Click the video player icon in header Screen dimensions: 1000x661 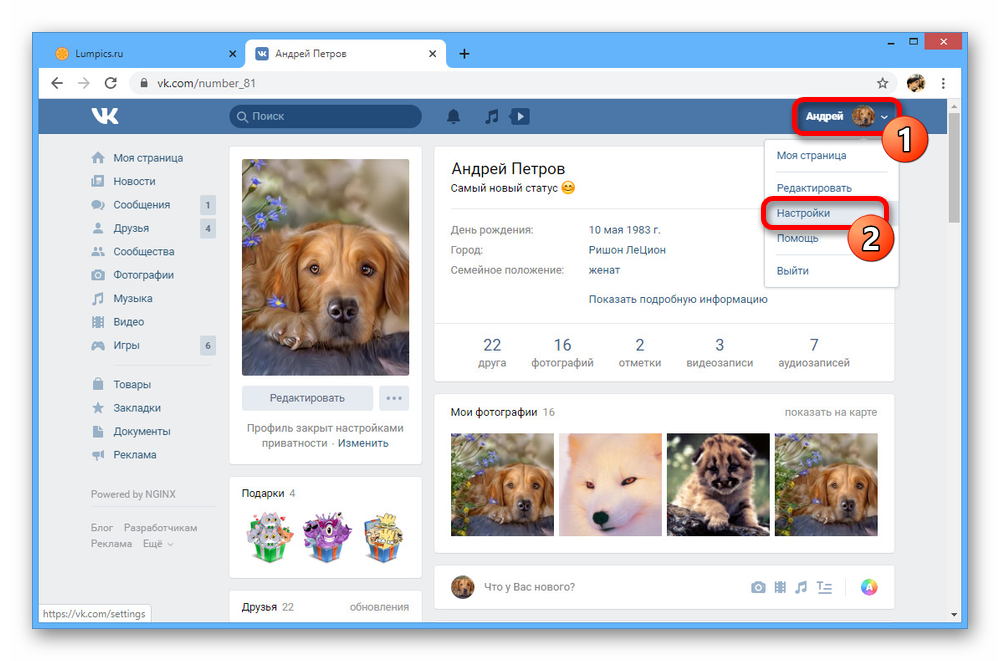click(519, 117)
